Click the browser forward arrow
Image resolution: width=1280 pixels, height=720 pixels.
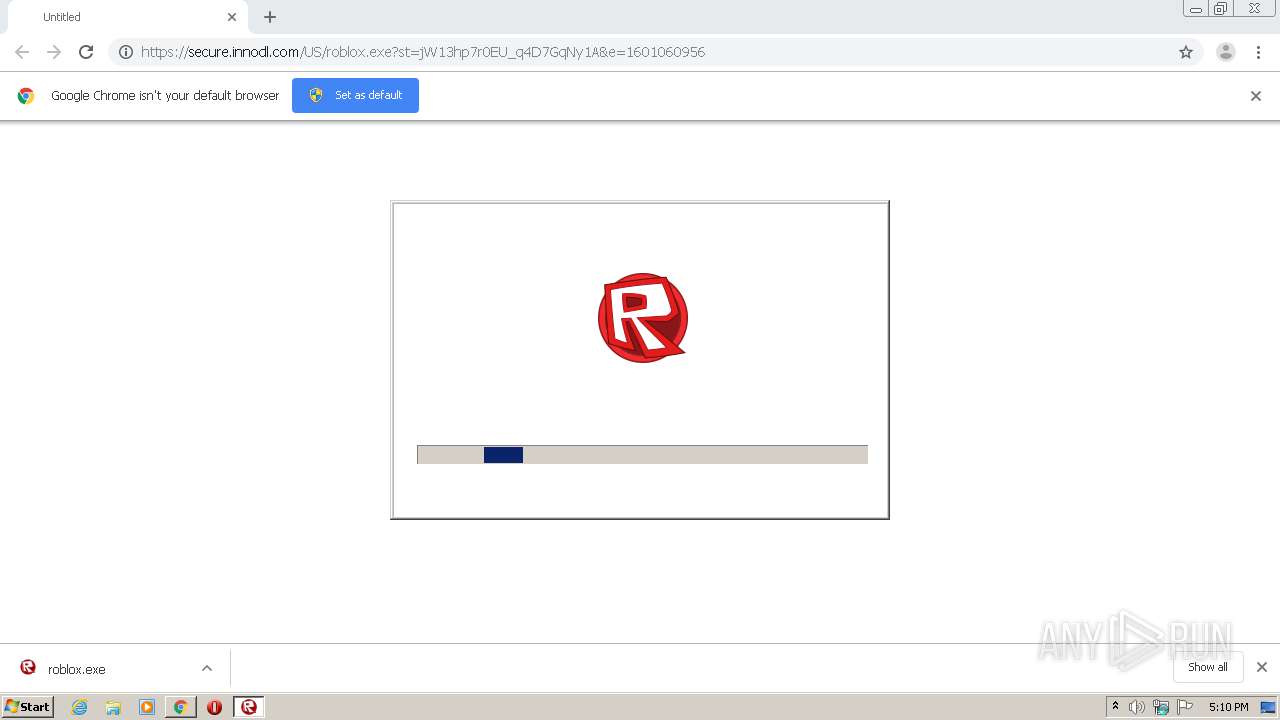tap(54, 52)
